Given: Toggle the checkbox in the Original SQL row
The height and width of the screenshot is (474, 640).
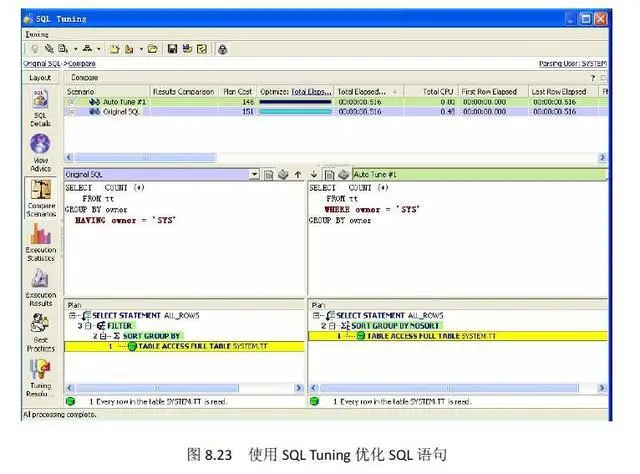Looking at the screenshot, I should 71,111.
